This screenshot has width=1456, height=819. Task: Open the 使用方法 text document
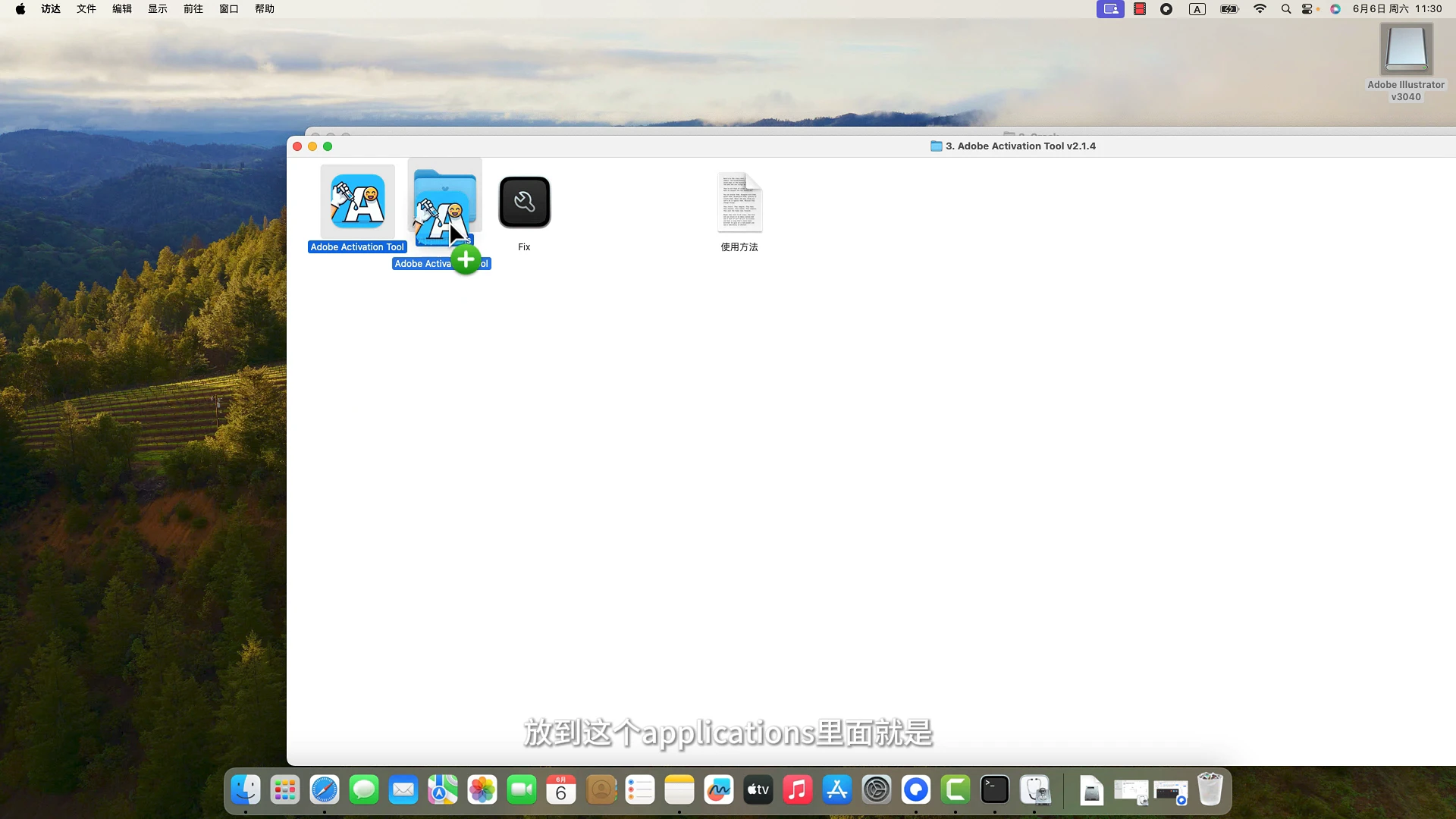click(x=739, y=202)
